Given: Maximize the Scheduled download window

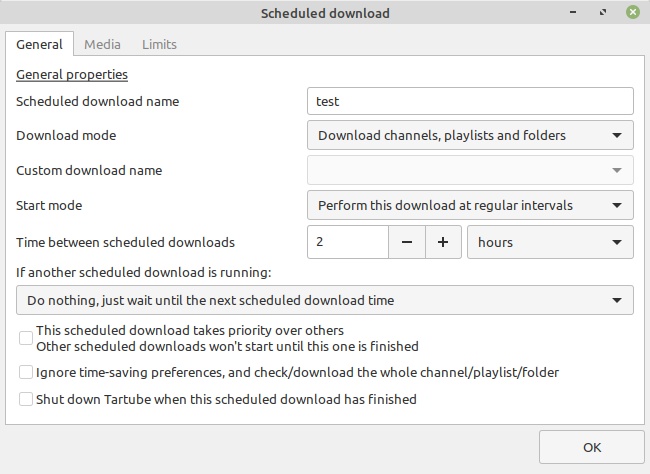Looking at the screenshot, I should click(x=603, y=12).
